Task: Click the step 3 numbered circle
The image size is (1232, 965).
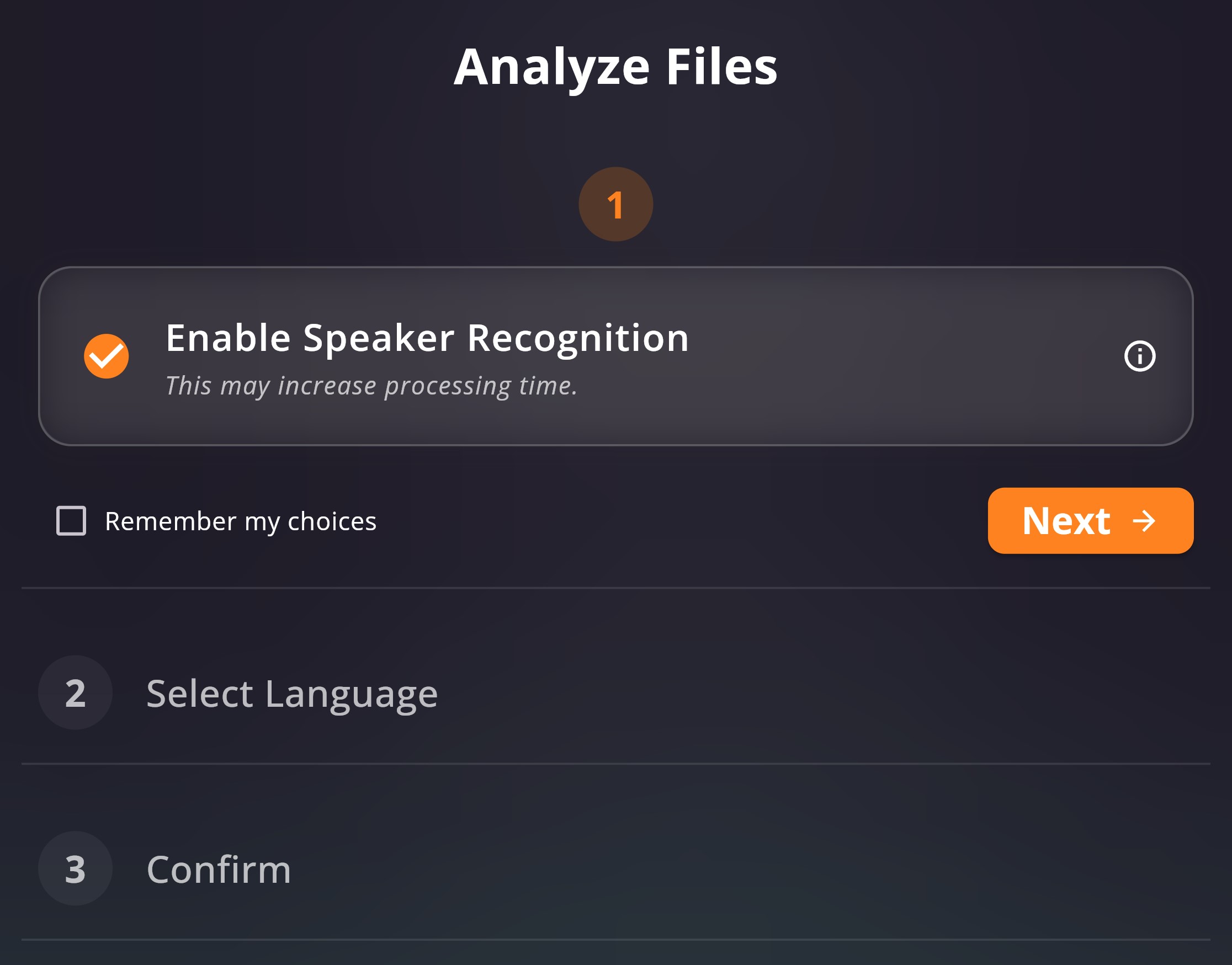Action: pyautogui.click(x=74, y=868)
